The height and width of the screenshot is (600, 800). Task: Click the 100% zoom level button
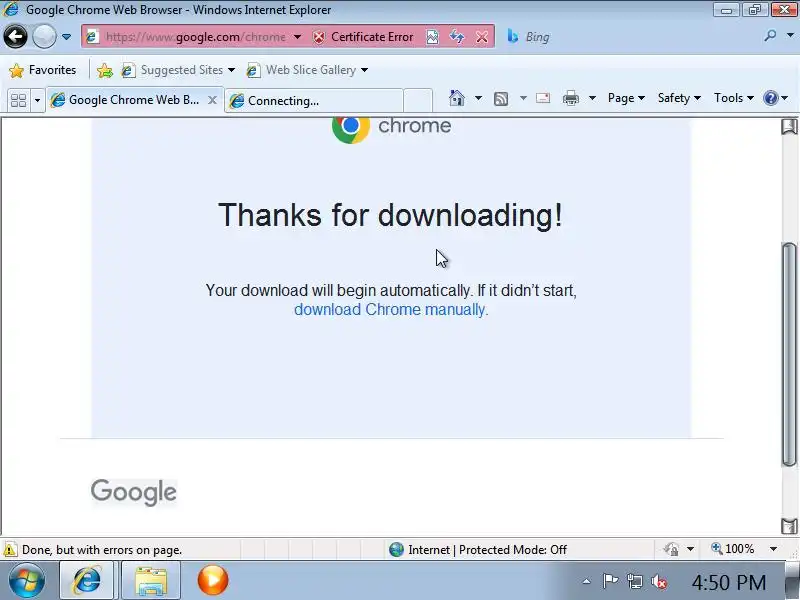pyautogui.click(x=733, y=549)
